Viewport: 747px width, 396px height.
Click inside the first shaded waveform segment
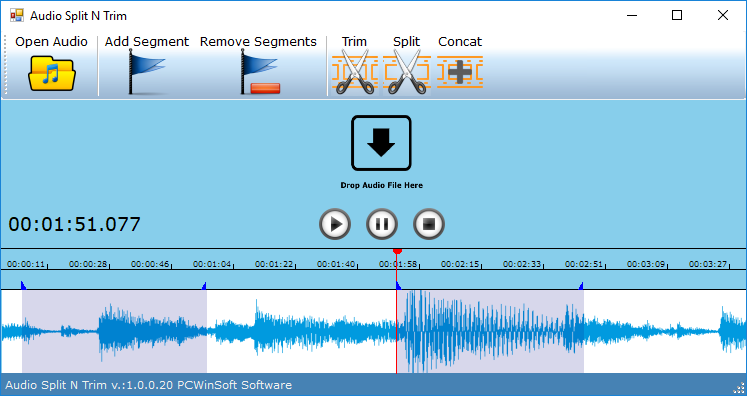click(x=114, y=331)
